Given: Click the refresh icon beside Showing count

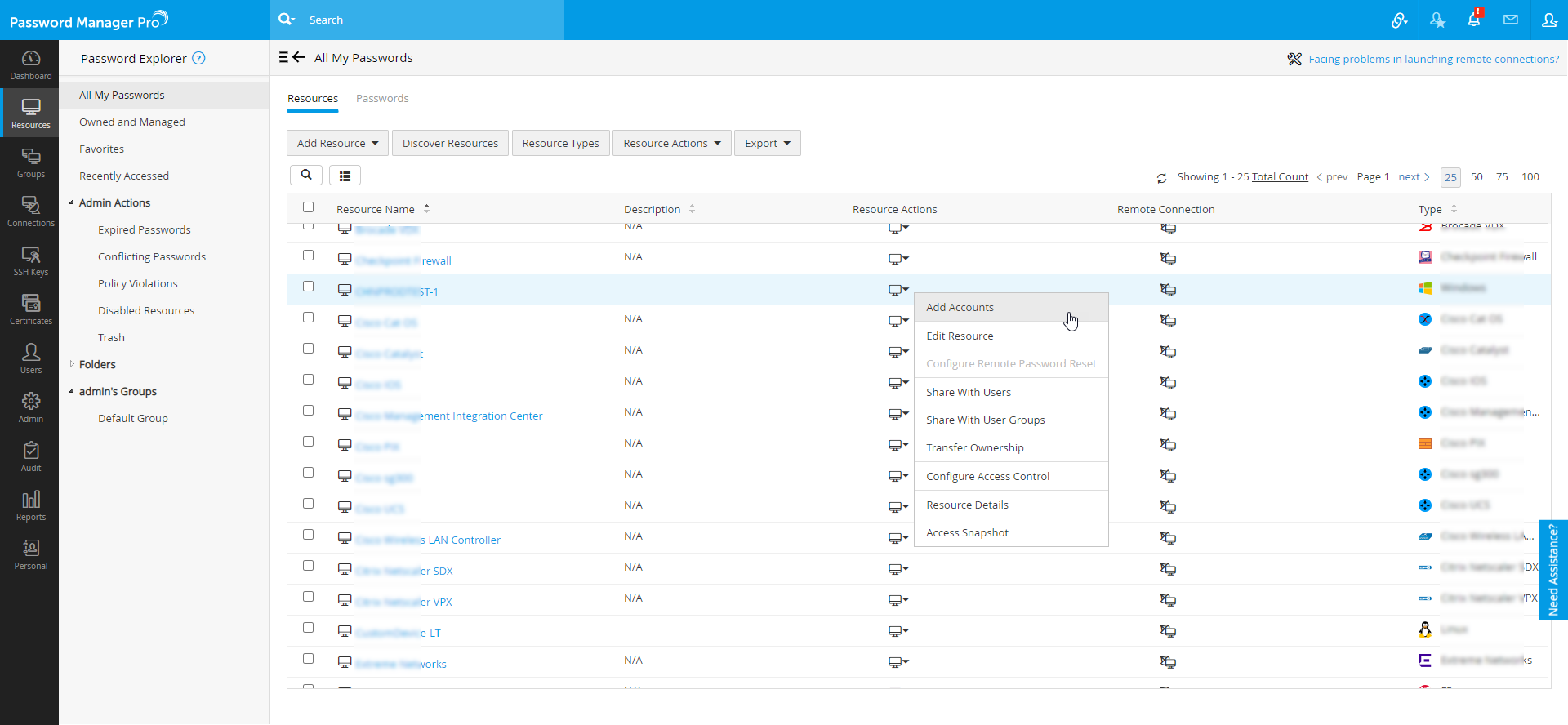Looking at the screenshot, I should (1161, 178).
